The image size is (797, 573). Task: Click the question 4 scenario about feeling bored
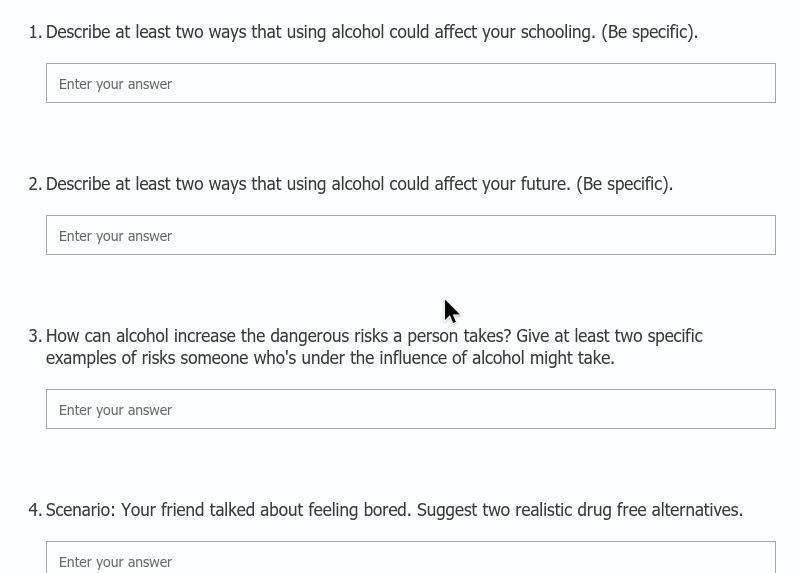(394, 509)
